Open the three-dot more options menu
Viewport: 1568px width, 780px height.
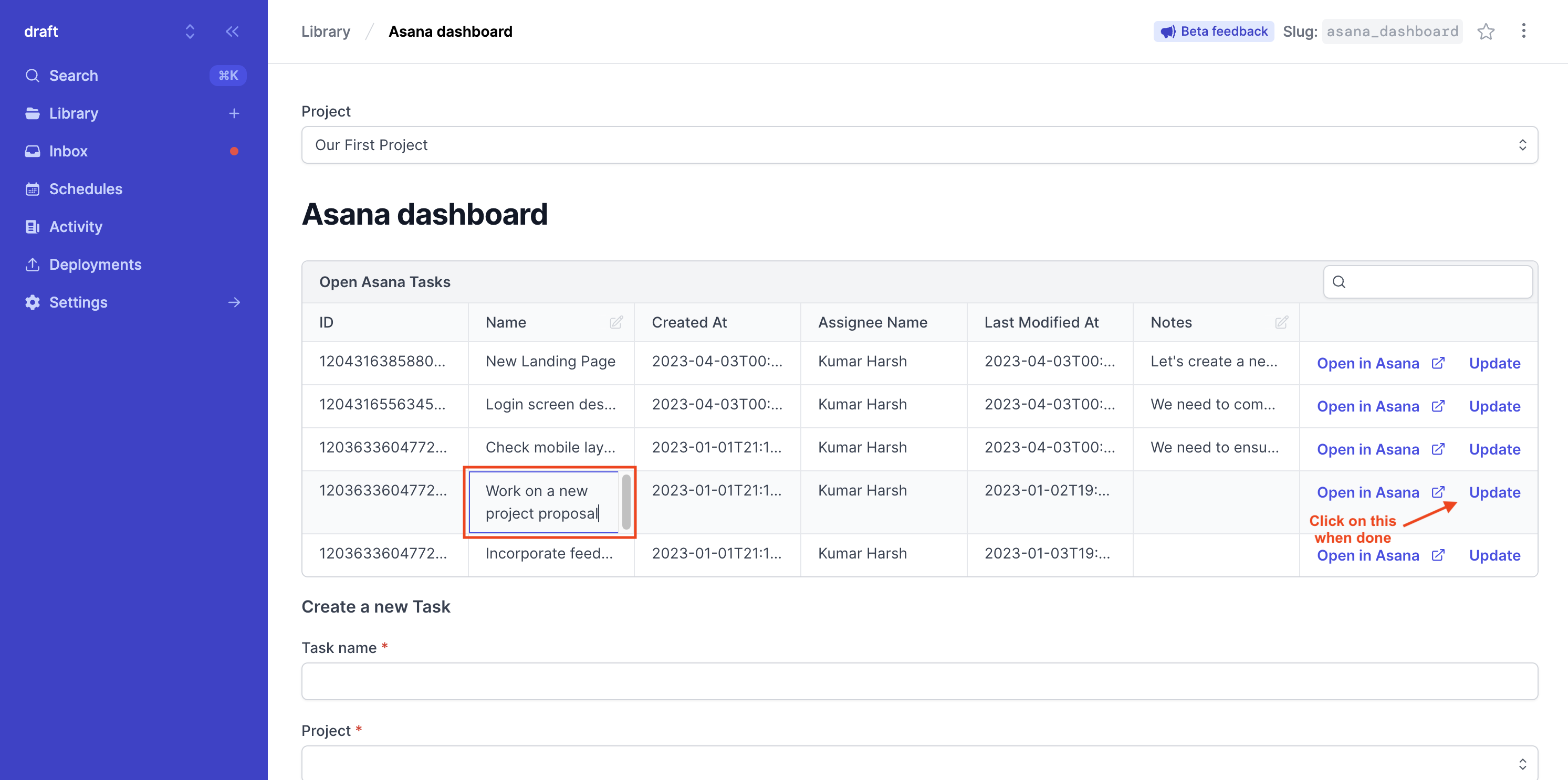(1523, 31)
